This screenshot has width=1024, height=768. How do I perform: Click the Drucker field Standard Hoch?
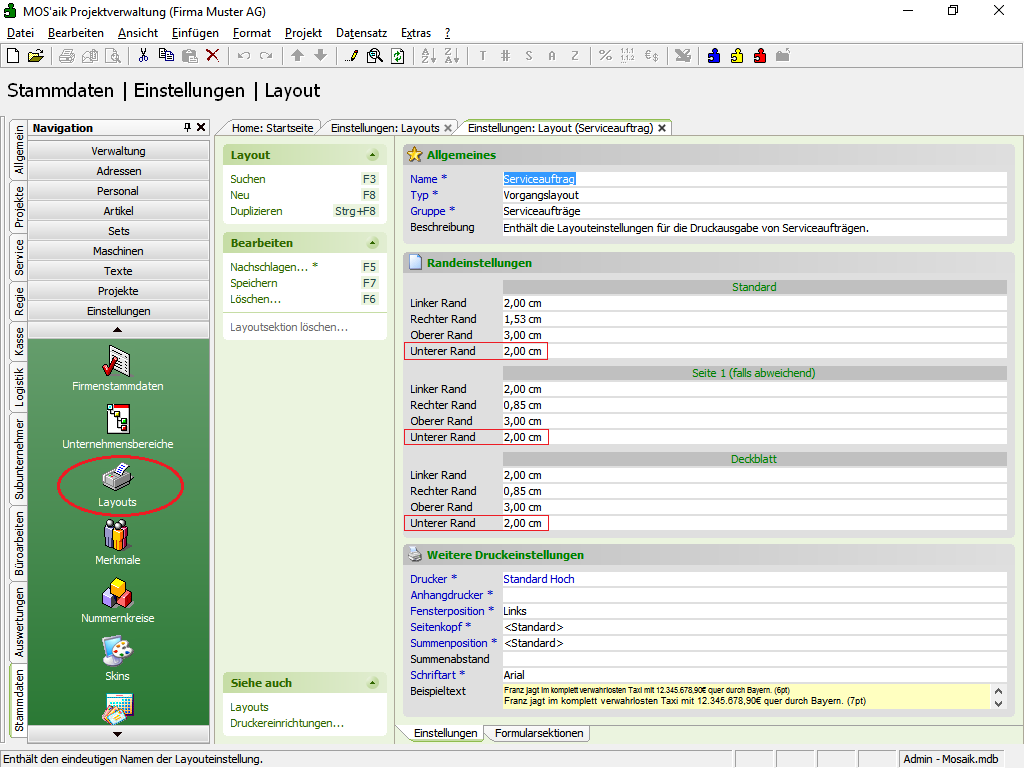tap(754, 579)
